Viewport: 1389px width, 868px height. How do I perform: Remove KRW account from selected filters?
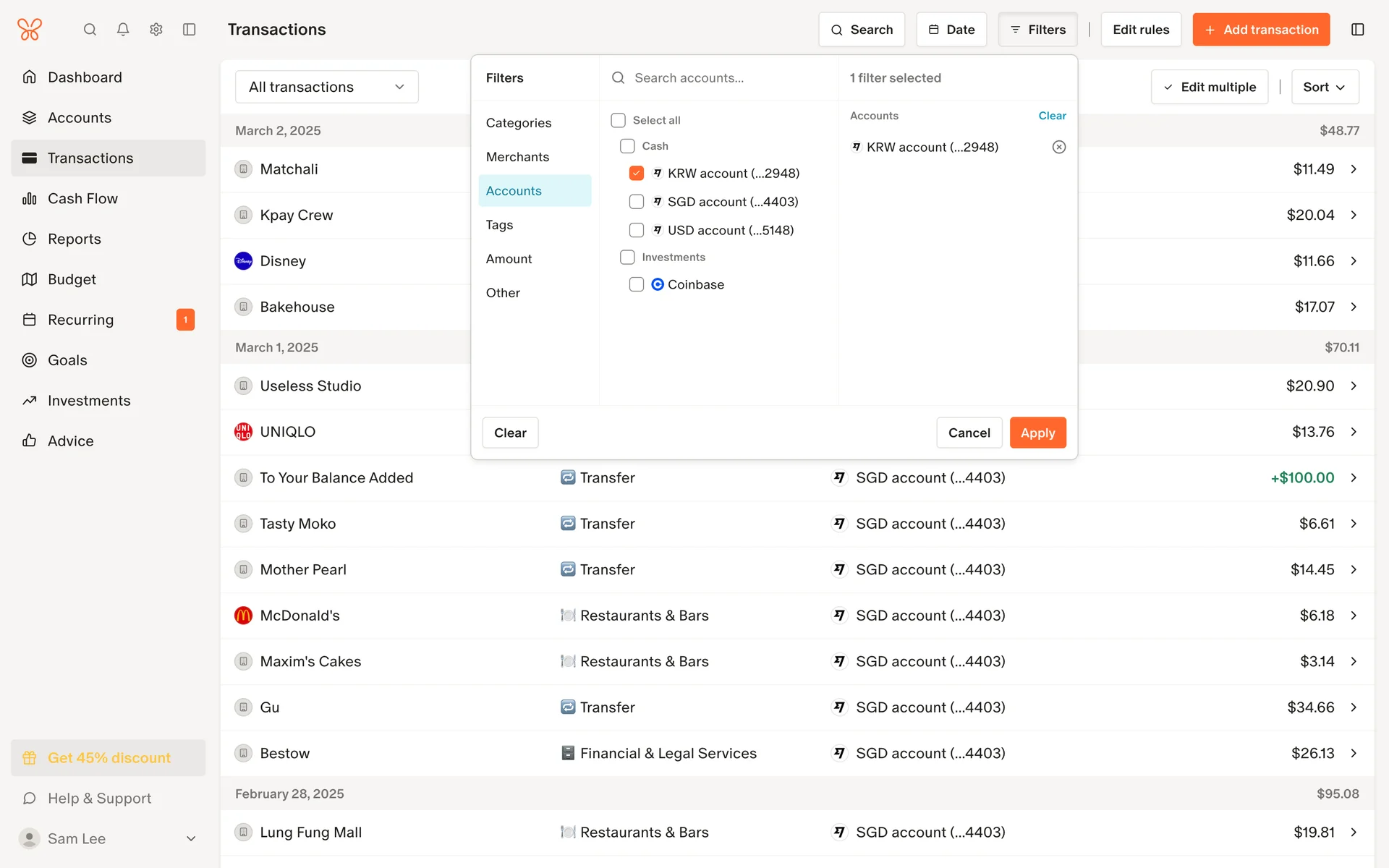pyautogui.click(x=1058, y=147)
